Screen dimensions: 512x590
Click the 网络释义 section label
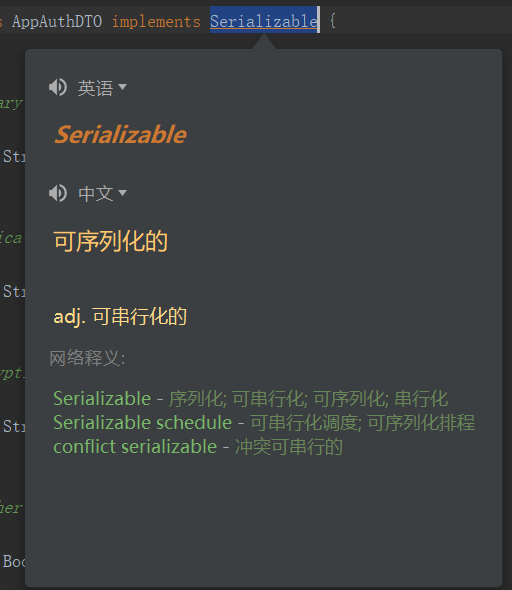pyautogui.click(x=87, y=358)
